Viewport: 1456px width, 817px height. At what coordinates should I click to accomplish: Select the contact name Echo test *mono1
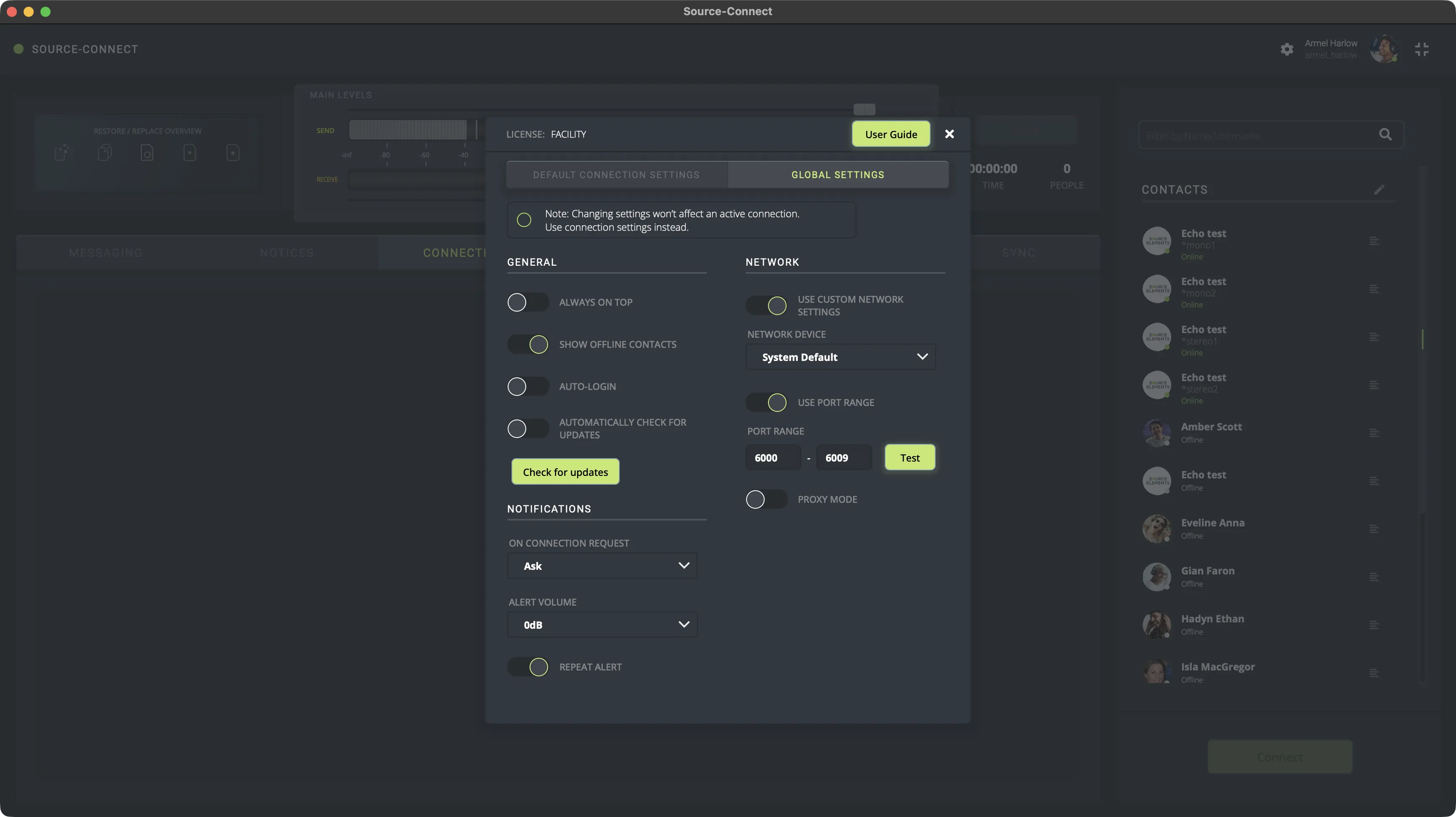1203,233
